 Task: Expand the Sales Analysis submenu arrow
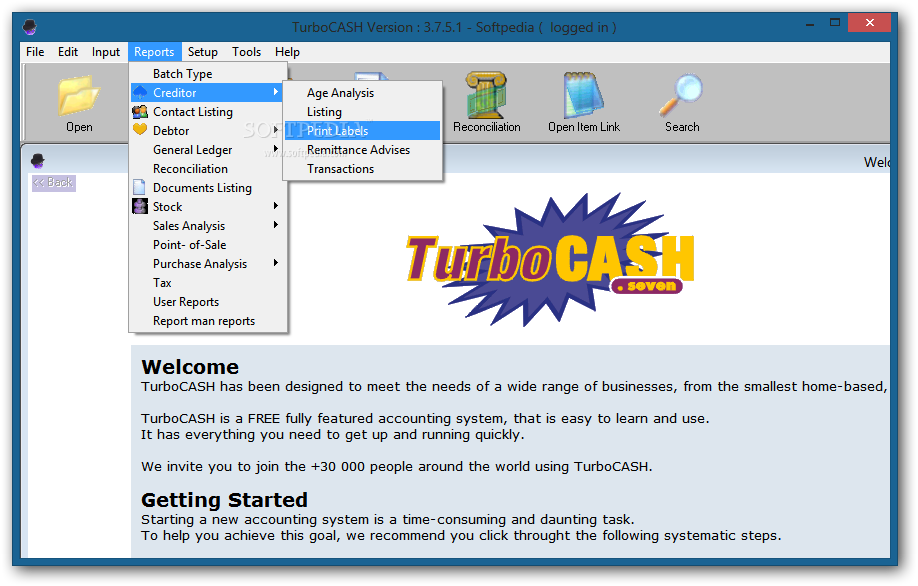[x=276, y=225]
